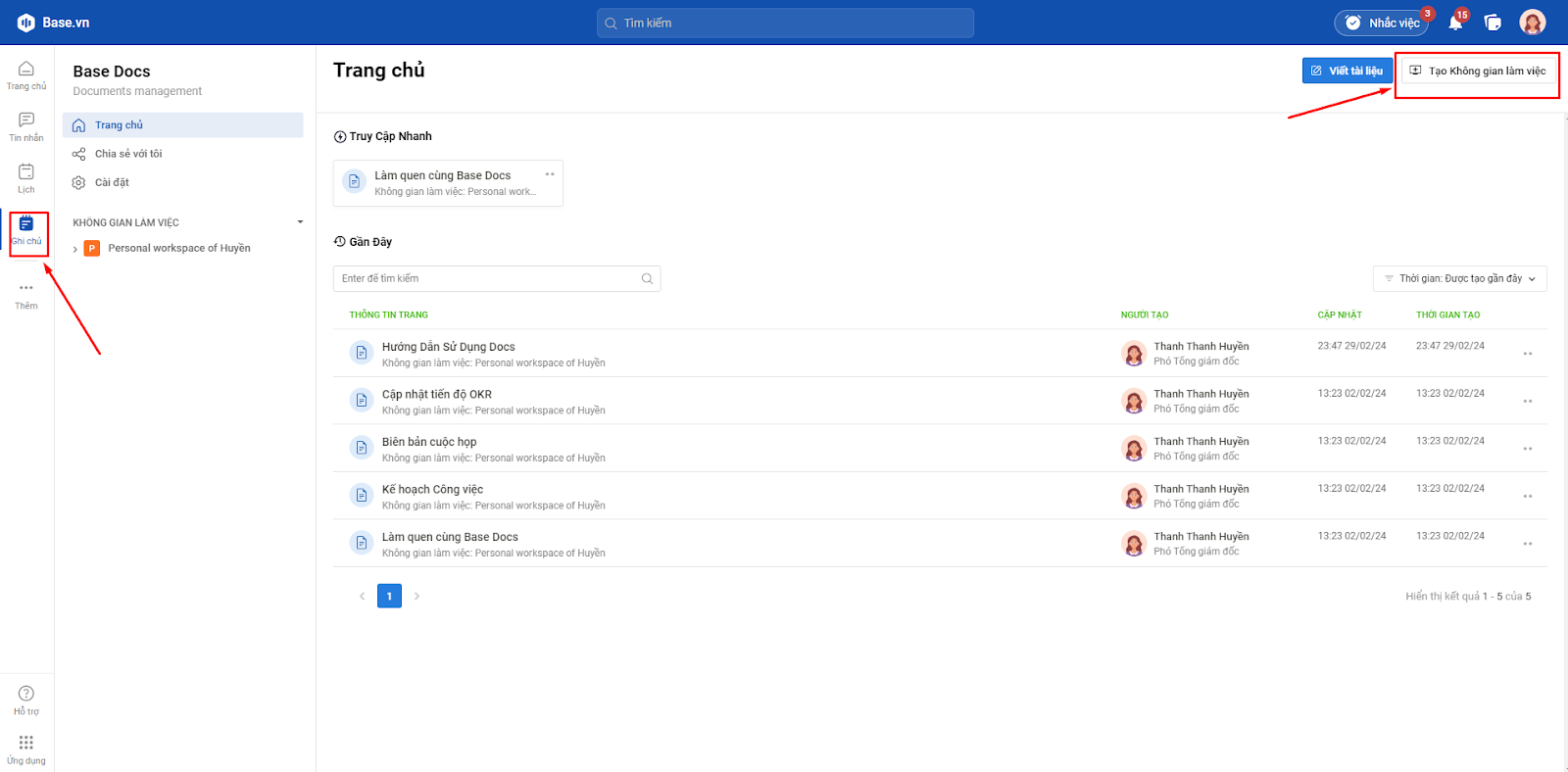This screenshot has height=772, width=1568.
Task: Click creator avatar in Hướng Dẫn Sử Dụng Docs row
Action: click(x=1134, y=354)
